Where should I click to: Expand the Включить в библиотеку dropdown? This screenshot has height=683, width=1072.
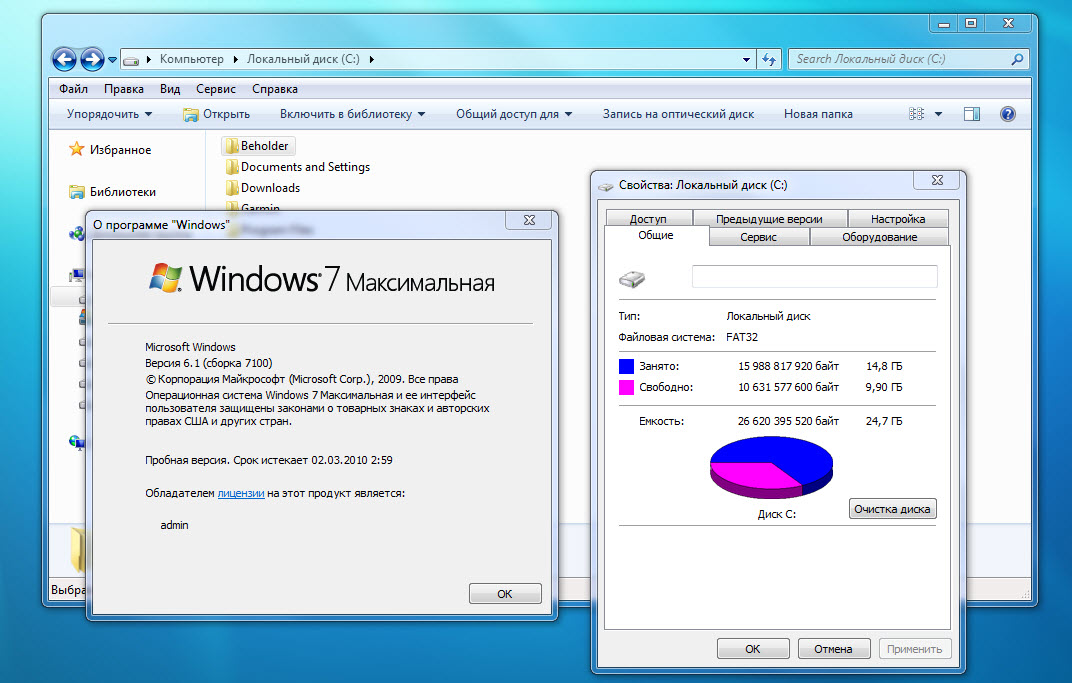pyautogui.click(x=352, y=114)
